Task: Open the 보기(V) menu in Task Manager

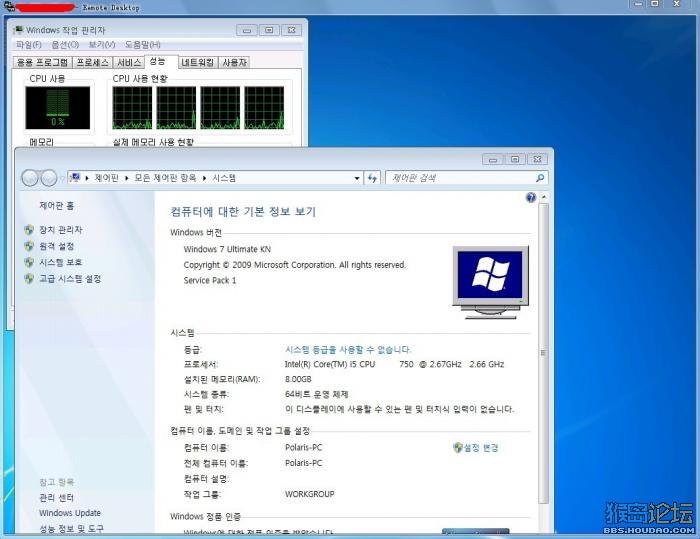Action: 102,45
